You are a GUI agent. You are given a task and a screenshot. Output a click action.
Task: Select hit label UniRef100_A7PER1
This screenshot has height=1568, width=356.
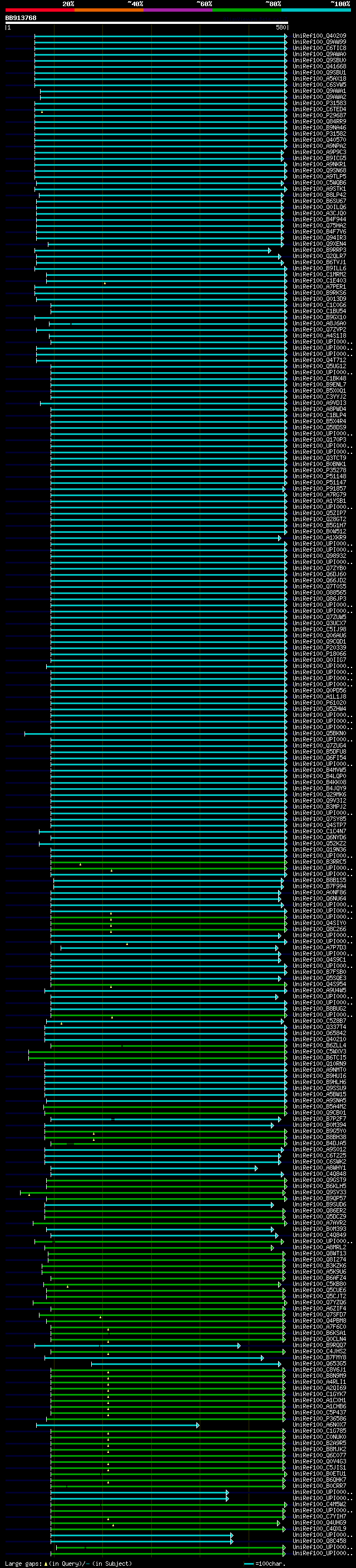319,286
